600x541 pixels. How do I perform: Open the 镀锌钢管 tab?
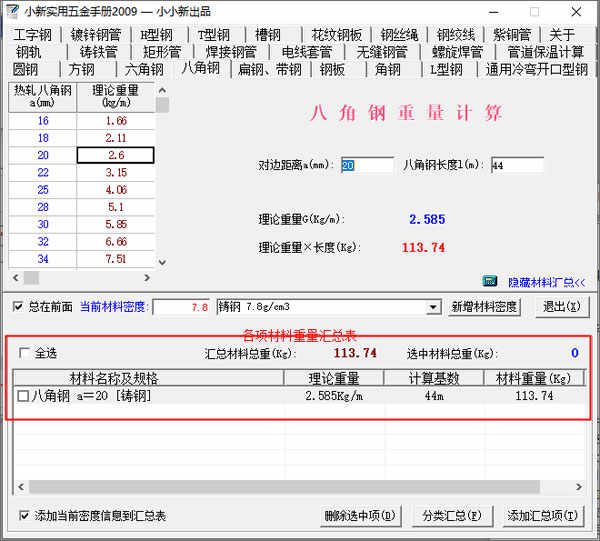[x=96, y=35]
